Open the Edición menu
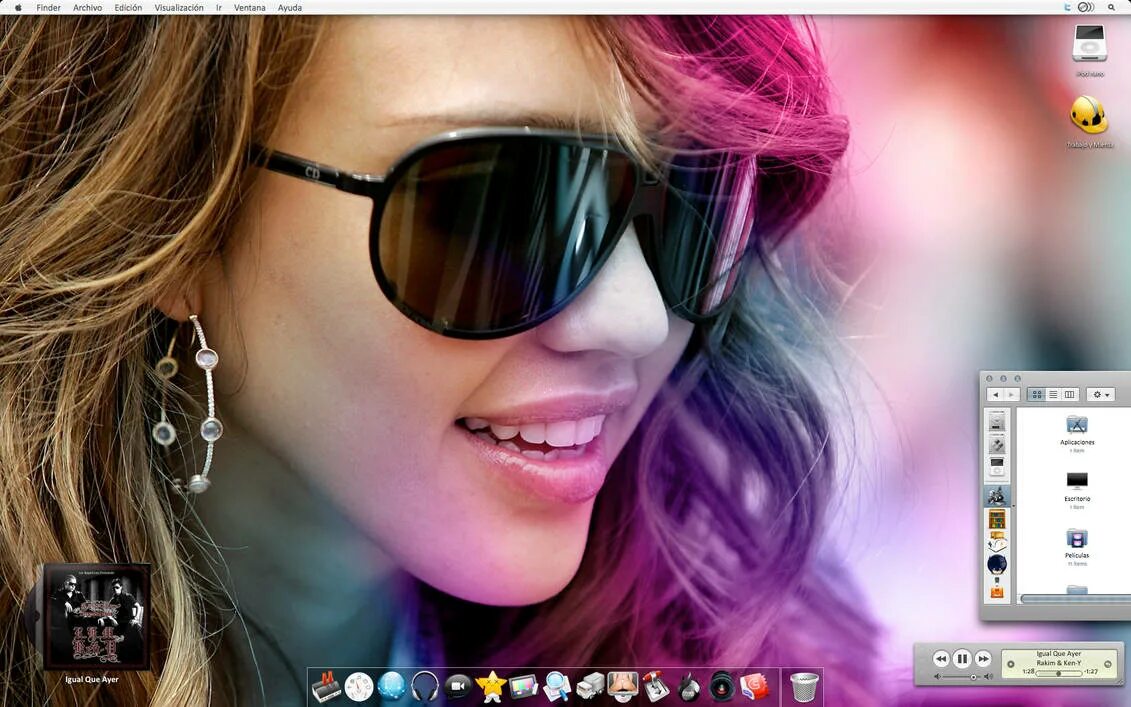This screenshot has width=1131, height=707. click(x=128, y=7)
